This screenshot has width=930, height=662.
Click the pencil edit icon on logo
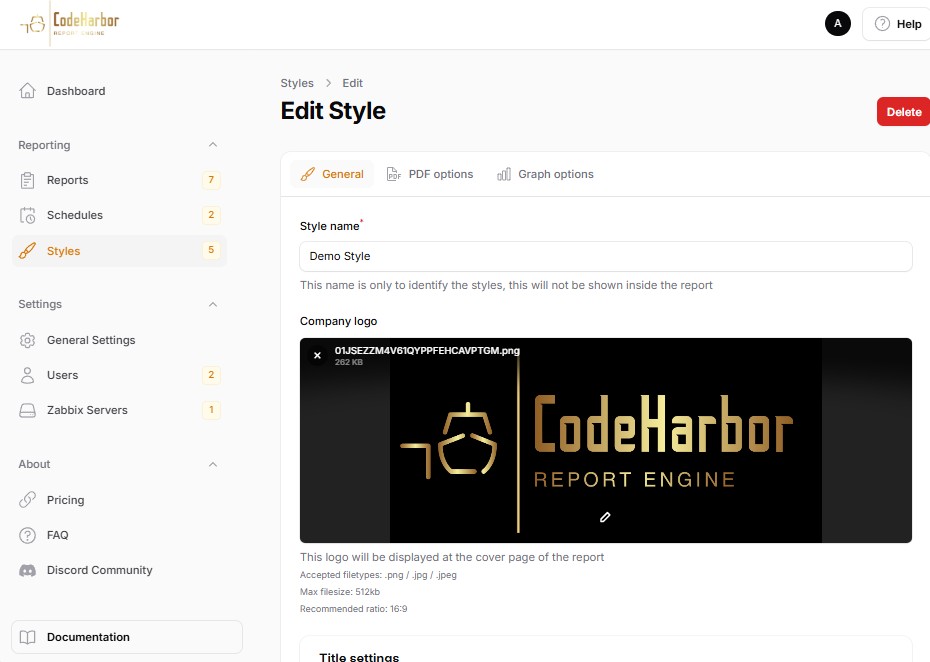[605, 517]
